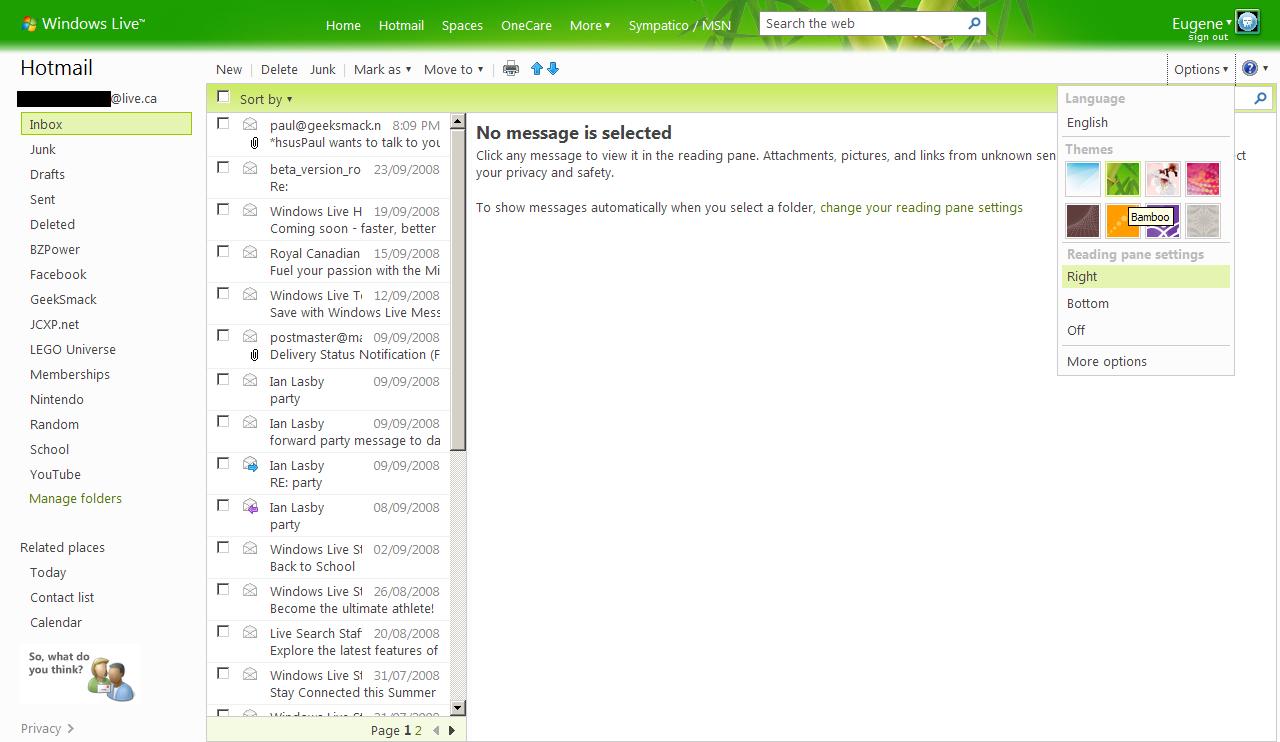Open dropdown arrow next to Help icon
Viewport: 1280px width, 742px height.
[1265, 69]
